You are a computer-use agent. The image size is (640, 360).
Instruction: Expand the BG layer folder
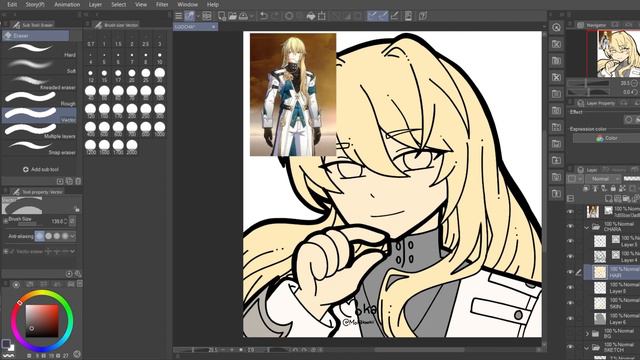click(587, 333)
